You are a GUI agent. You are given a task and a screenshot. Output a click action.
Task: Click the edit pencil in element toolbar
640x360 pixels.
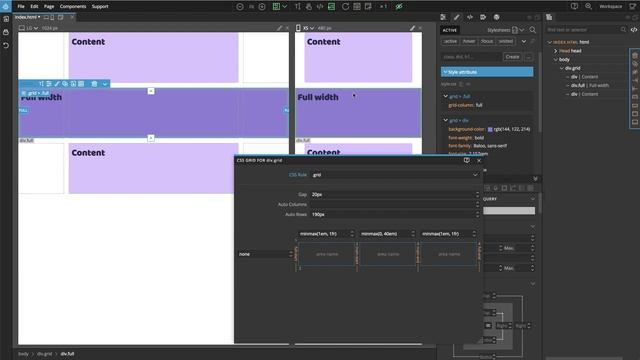[x=57, y=84]
